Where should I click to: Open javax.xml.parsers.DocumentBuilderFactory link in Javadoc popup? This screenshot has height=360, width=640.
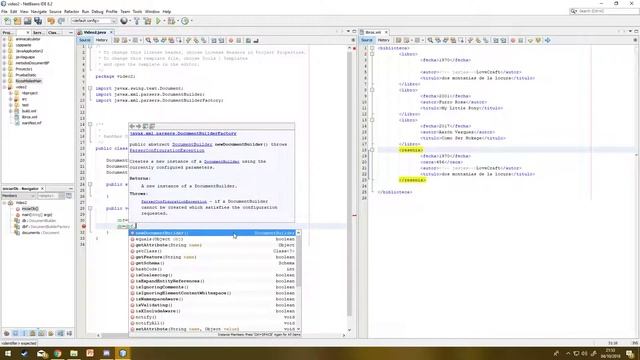[183, 133]
